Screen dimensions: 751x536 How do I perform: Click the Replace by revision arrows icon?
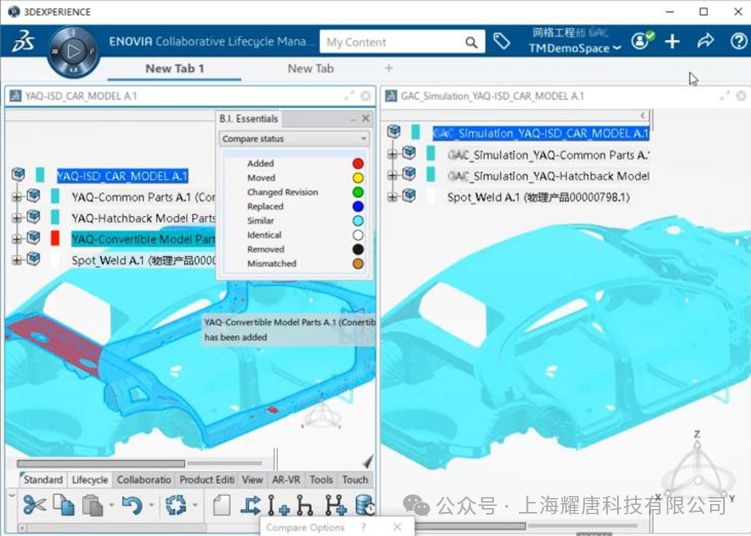click(x=250, y=505)
